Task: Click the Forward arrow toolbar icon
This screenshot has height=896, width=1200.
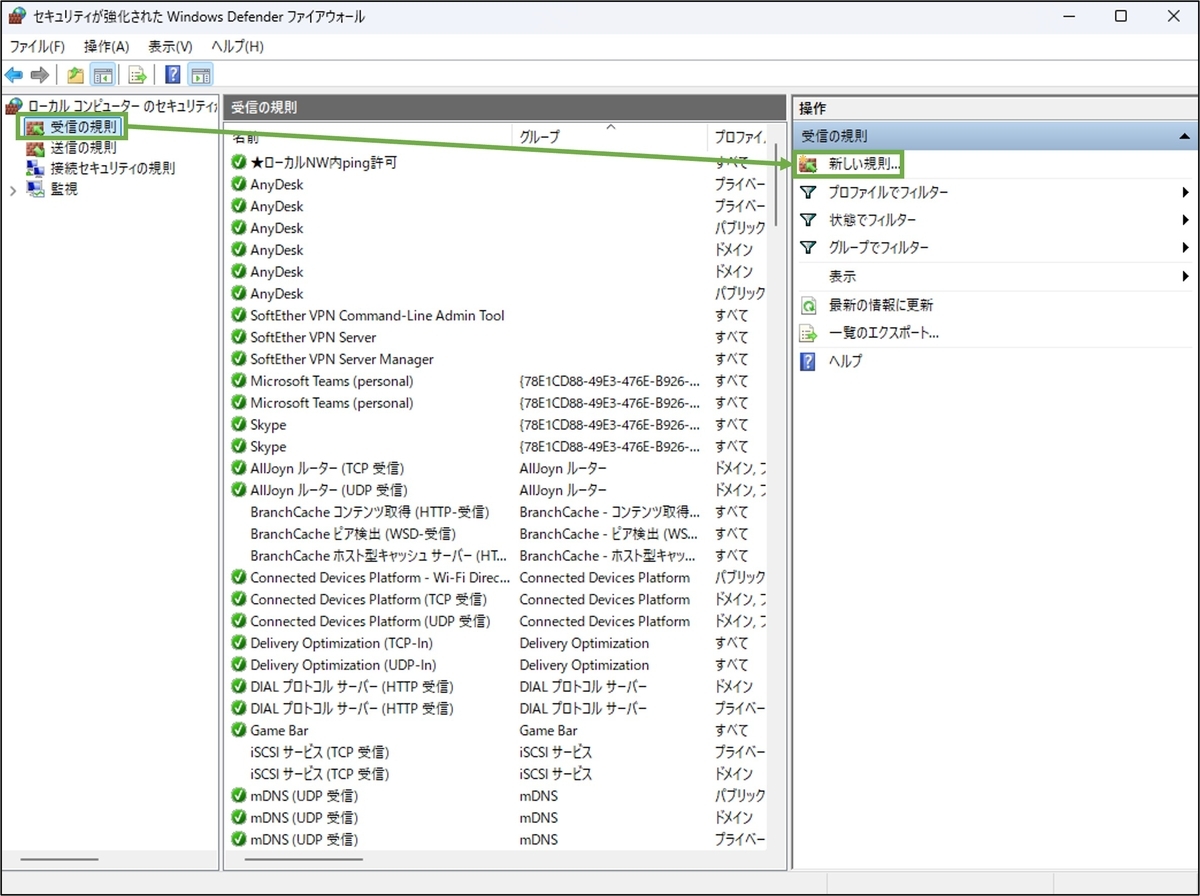Action: click(40, 75)
